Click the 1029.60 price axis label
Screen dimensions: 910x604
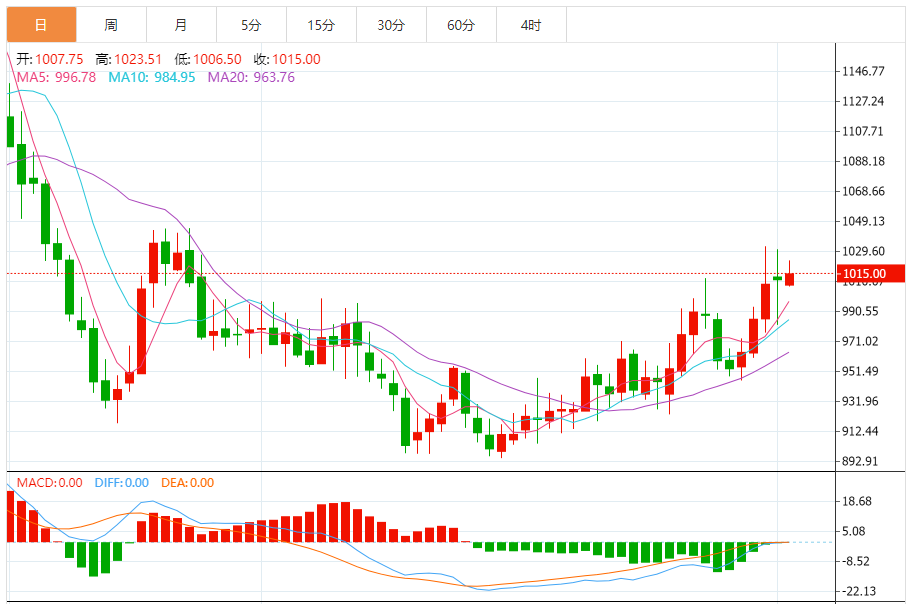pyautogui.click(x=864, y=251)
